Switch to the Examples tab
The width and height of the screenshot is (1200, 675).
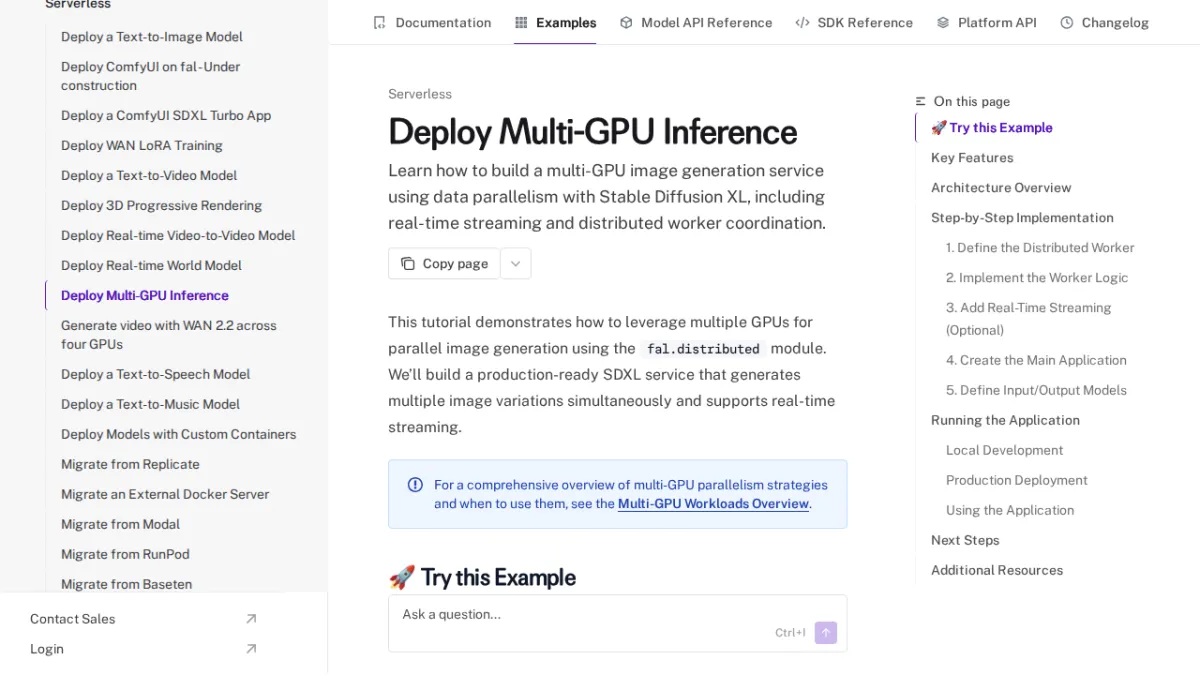pyautogui.click(x=556, y=22)
